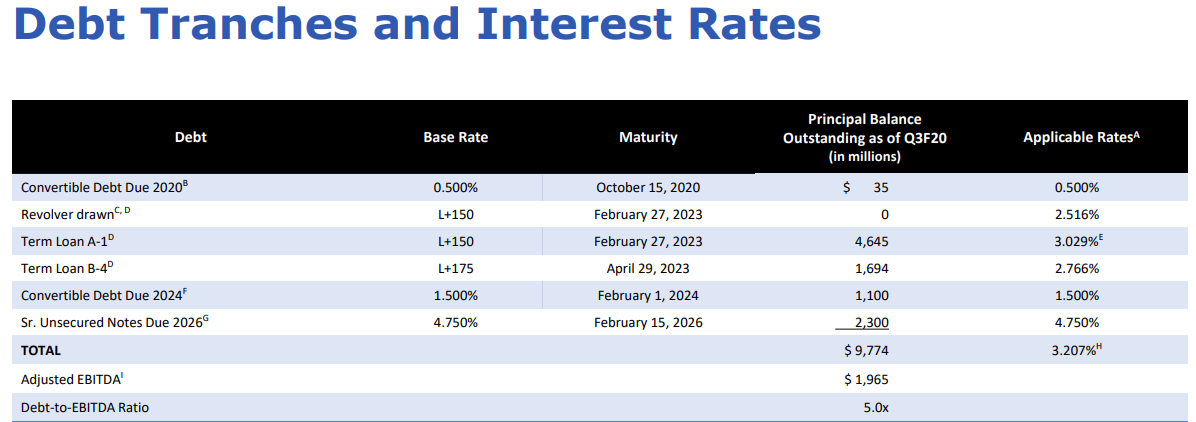Select the Term Loan B-4 row label
This screenshot has height=422, width=1196.
(69, 268)
